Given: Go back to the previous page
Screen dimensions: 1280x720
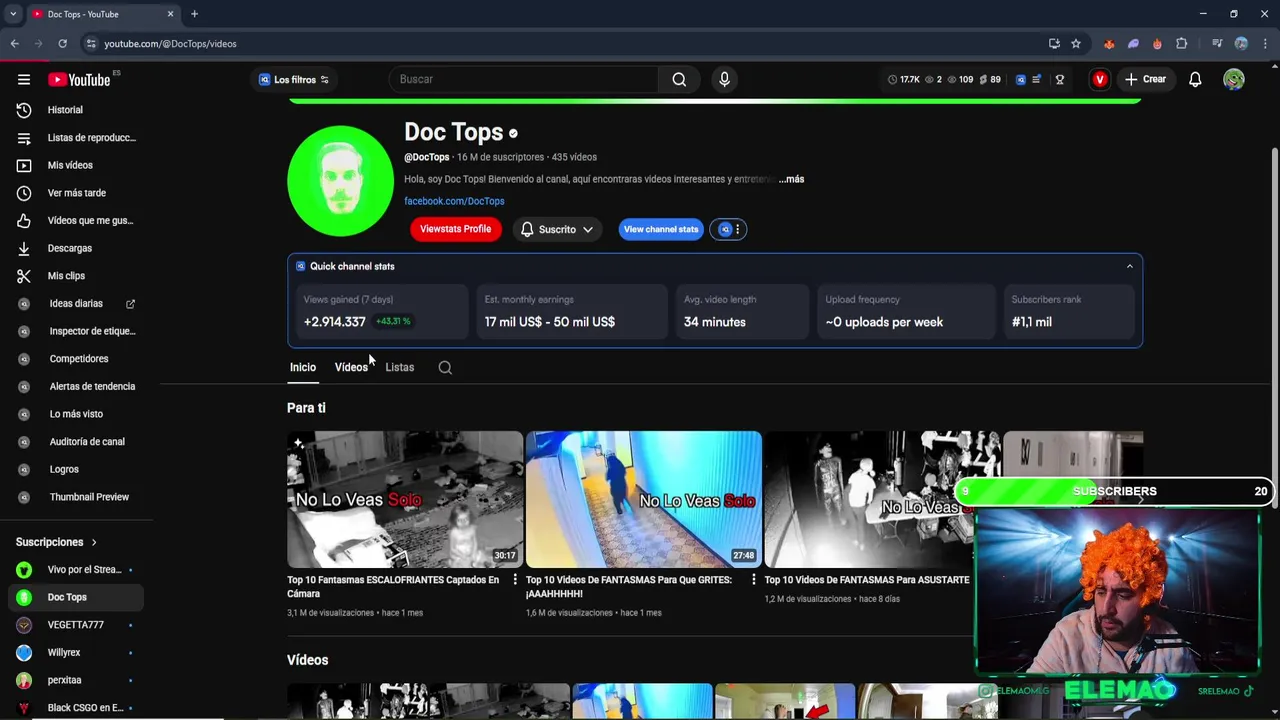Looking at the screenshot, I should [14, 44].
